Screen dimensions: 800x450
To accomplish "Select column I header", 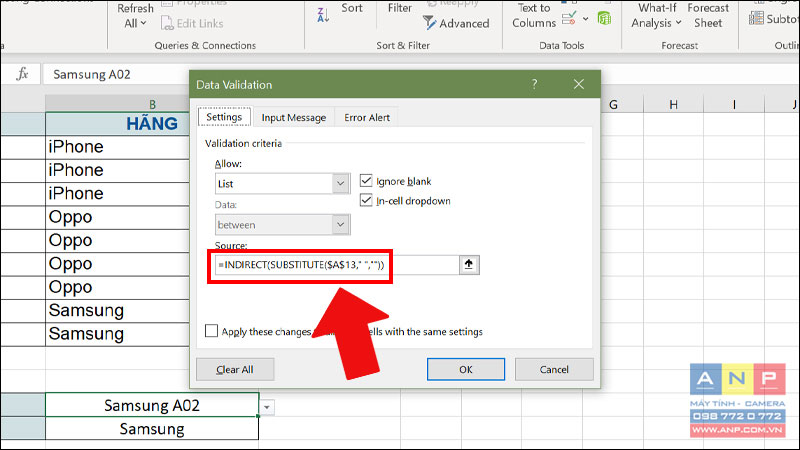I will pyautogui.click(x=734, y=104).
